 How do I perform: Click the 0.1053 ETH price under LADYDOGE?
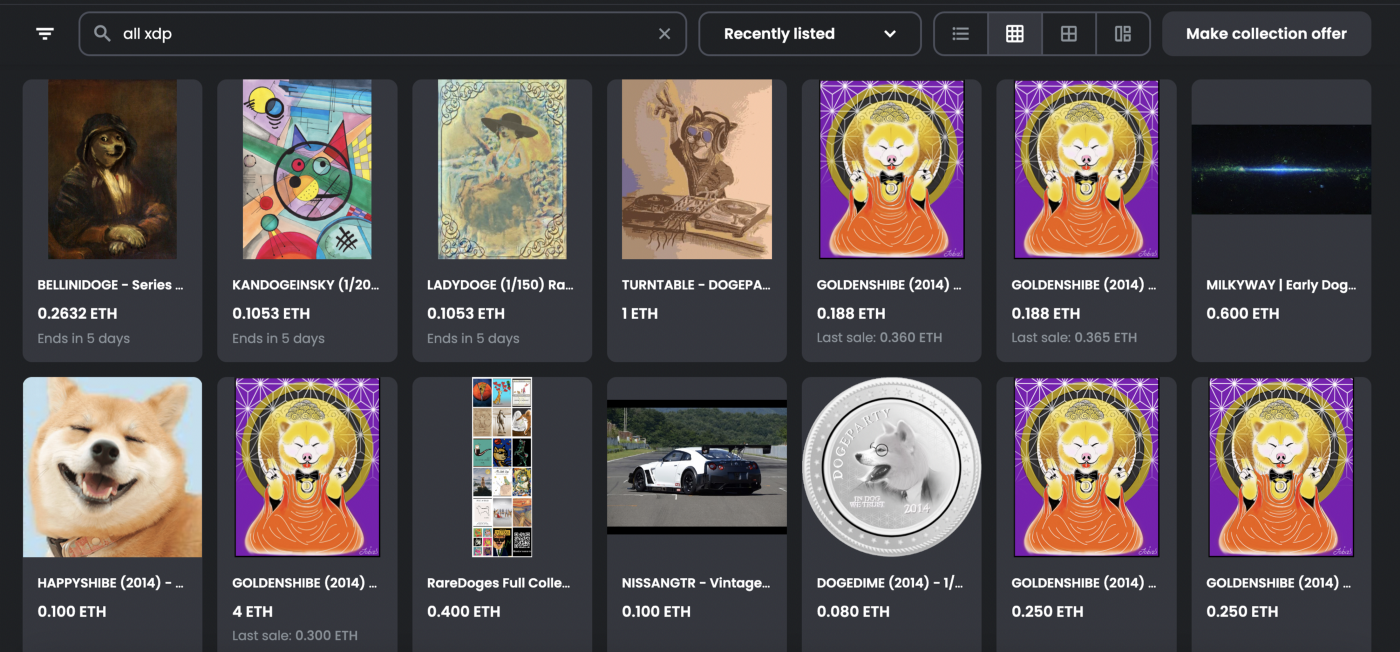[x=466, y=313]
